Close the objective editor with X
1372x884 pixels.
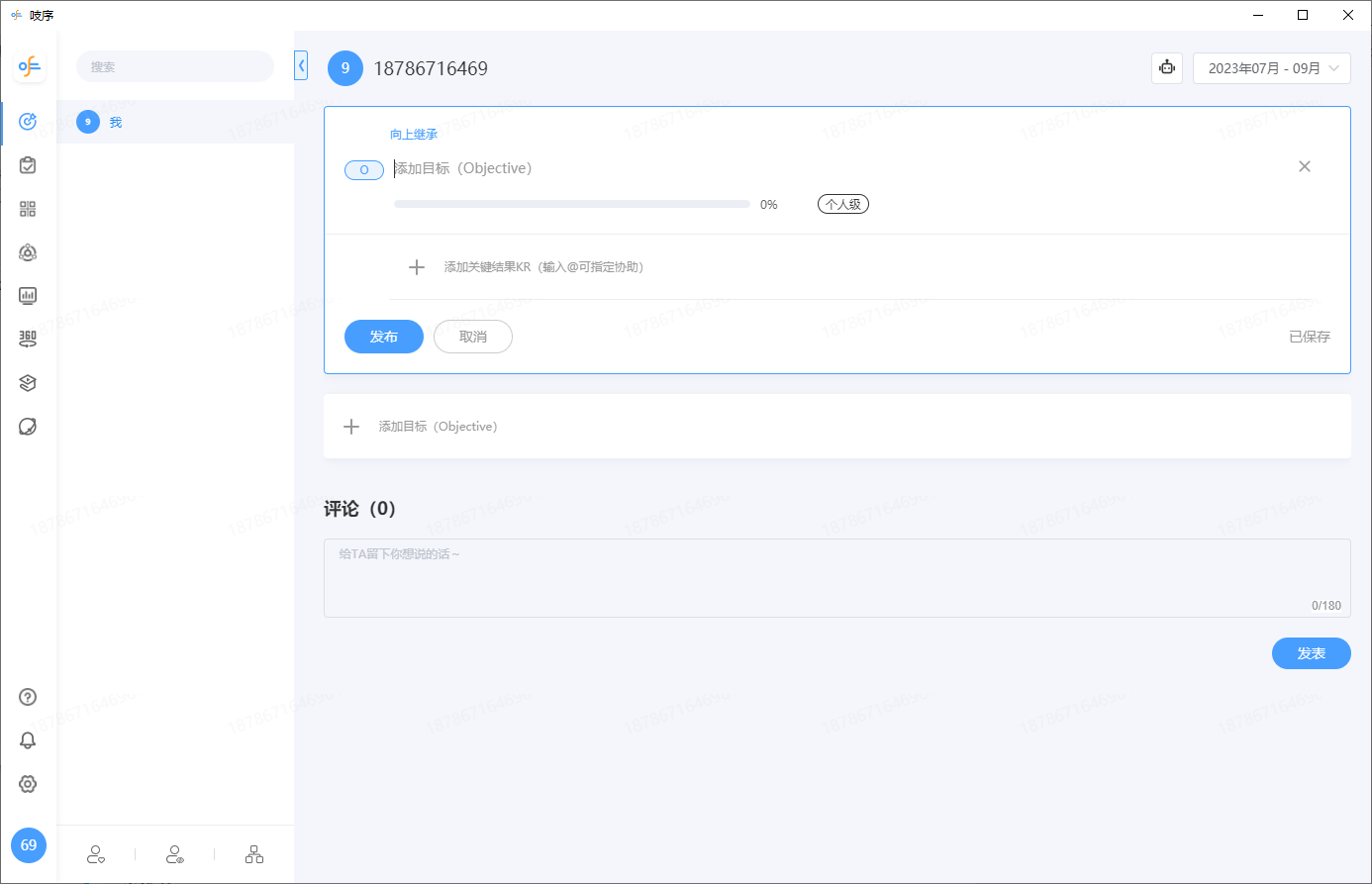tap(1305, 166)
